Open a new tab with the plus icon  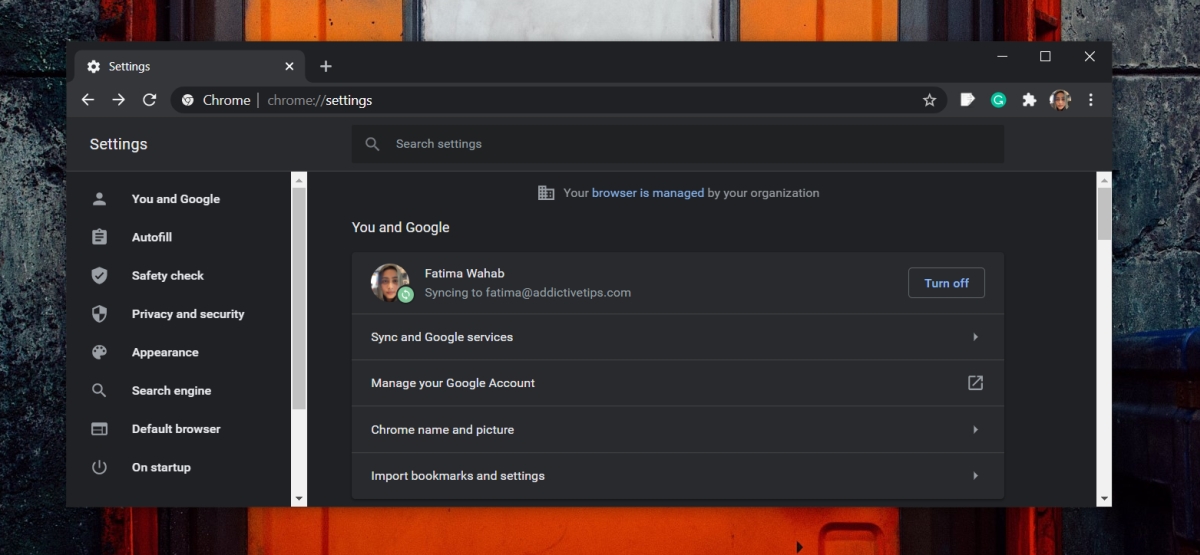[325, 66]
